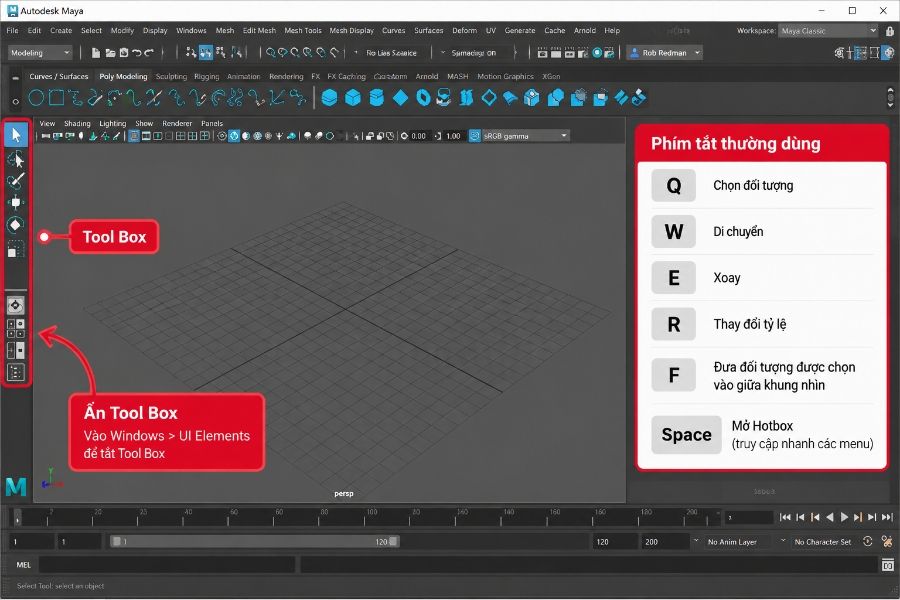
Task: Click the New Scene file icon
Action: pyautogui.click(x=96, y=53)
